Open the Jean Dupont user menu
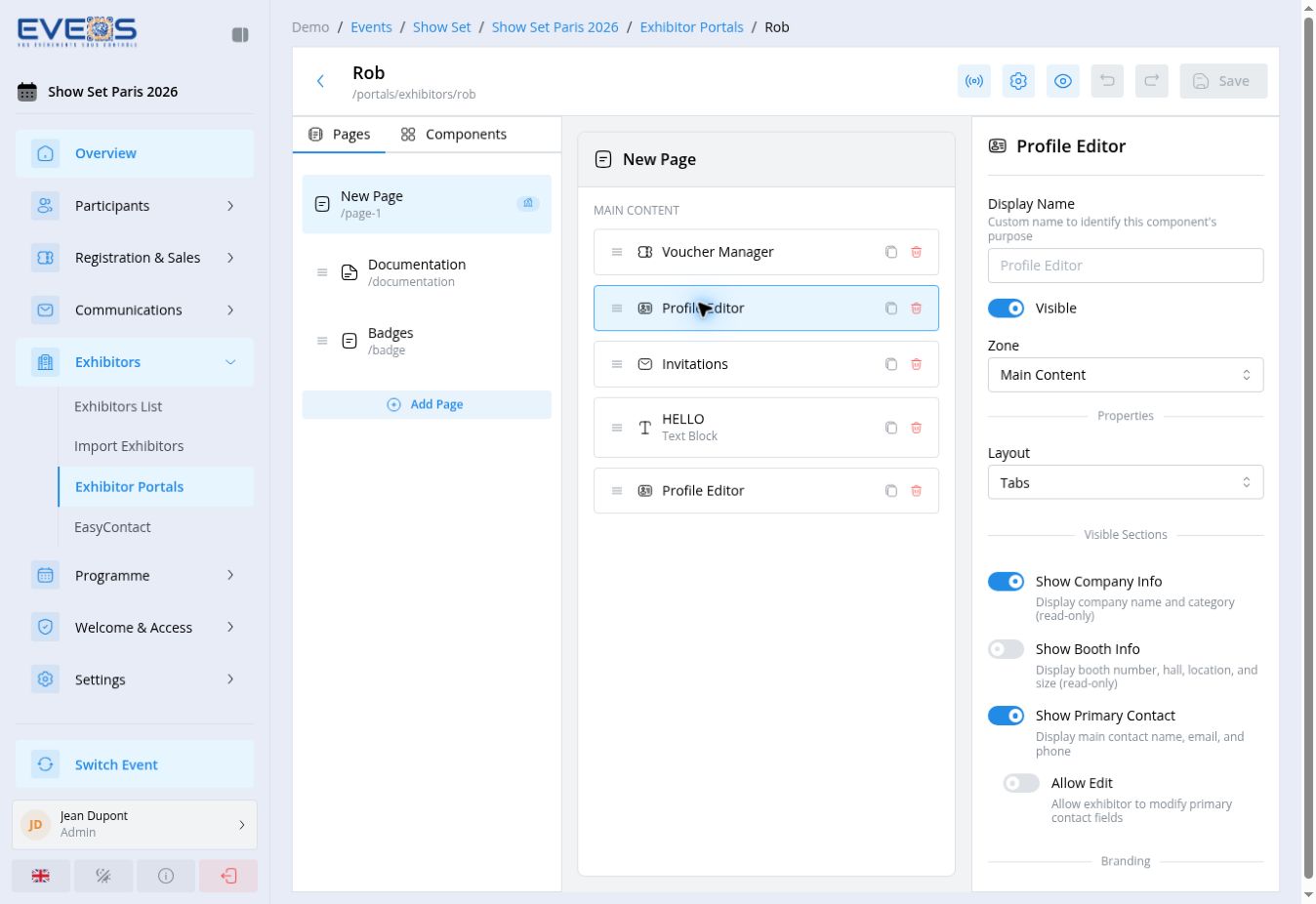The width and height of the screenshot is (1316, 904). pos(135,825)
